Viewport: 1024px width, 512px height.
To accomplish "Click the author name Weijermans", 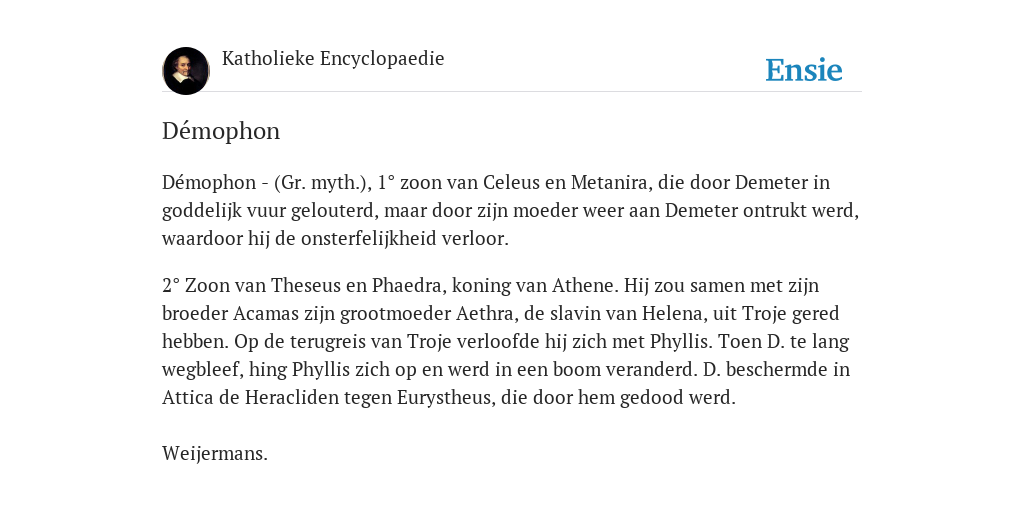I will tap(215, 454).
